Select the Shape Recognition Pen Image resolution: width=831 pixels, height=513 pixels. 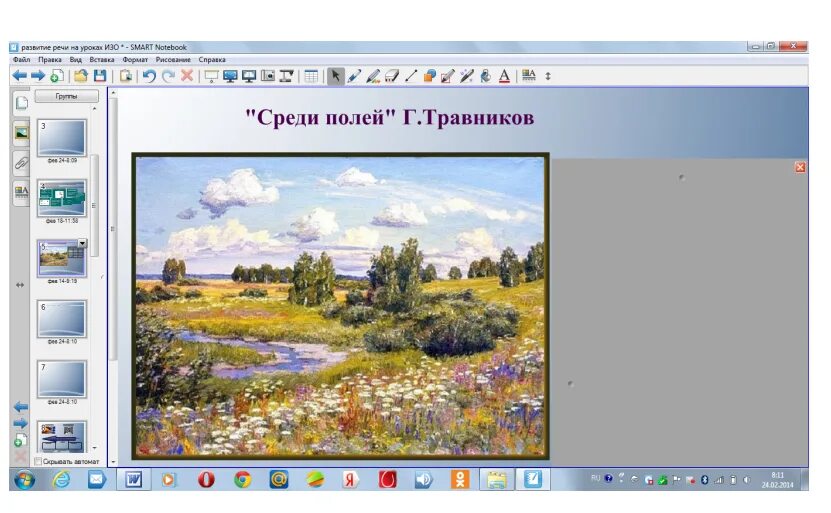(x=448, y=76)
